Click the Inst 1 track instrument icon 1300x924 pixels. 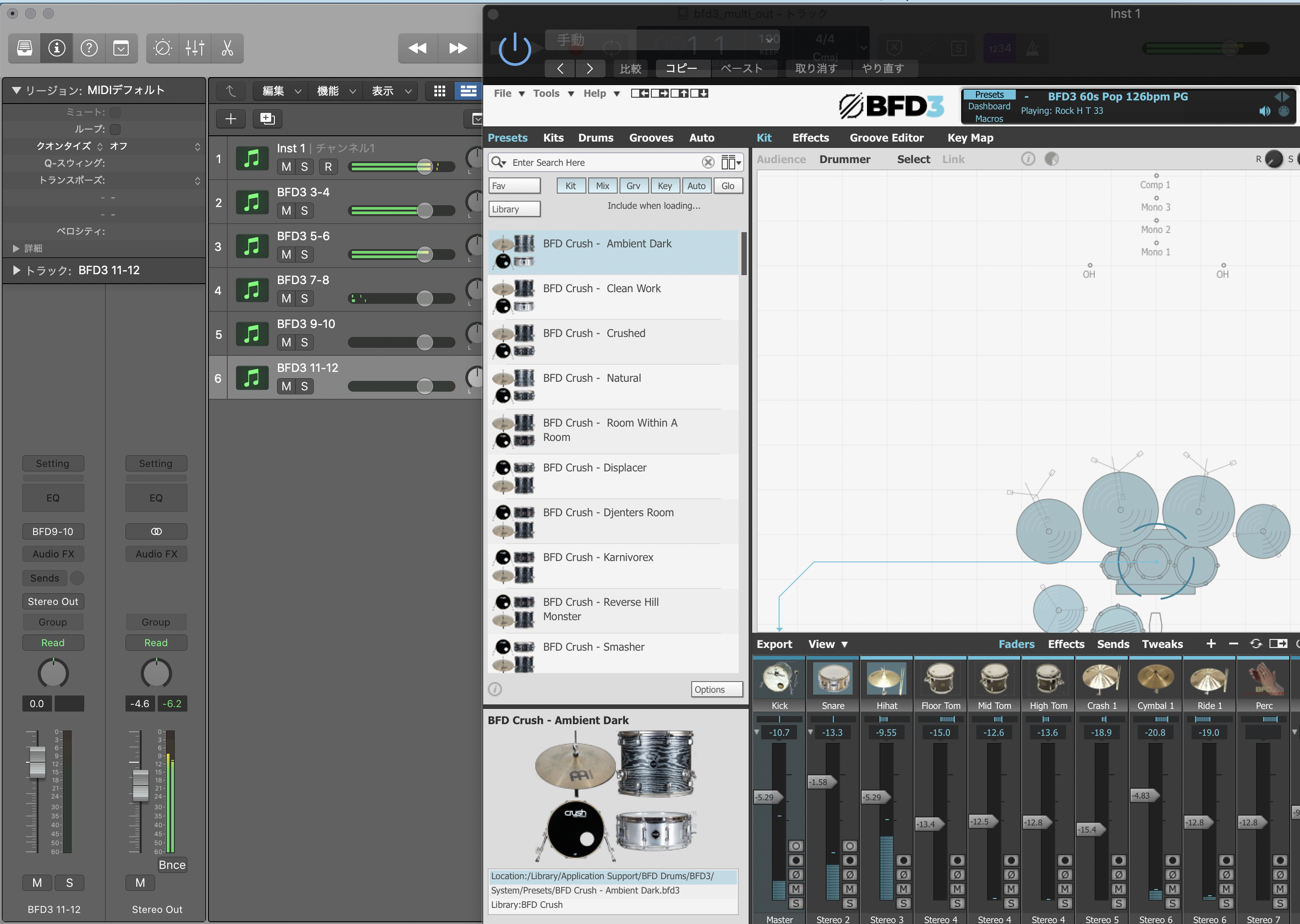[251, 159]
